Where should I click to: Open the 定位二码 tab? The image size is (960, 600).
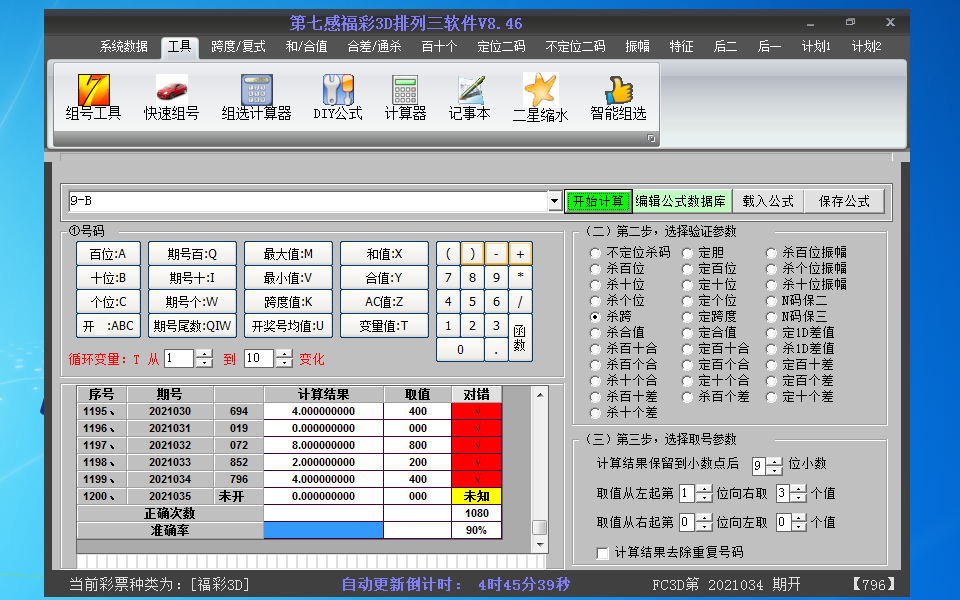click(x=501, y=47)
